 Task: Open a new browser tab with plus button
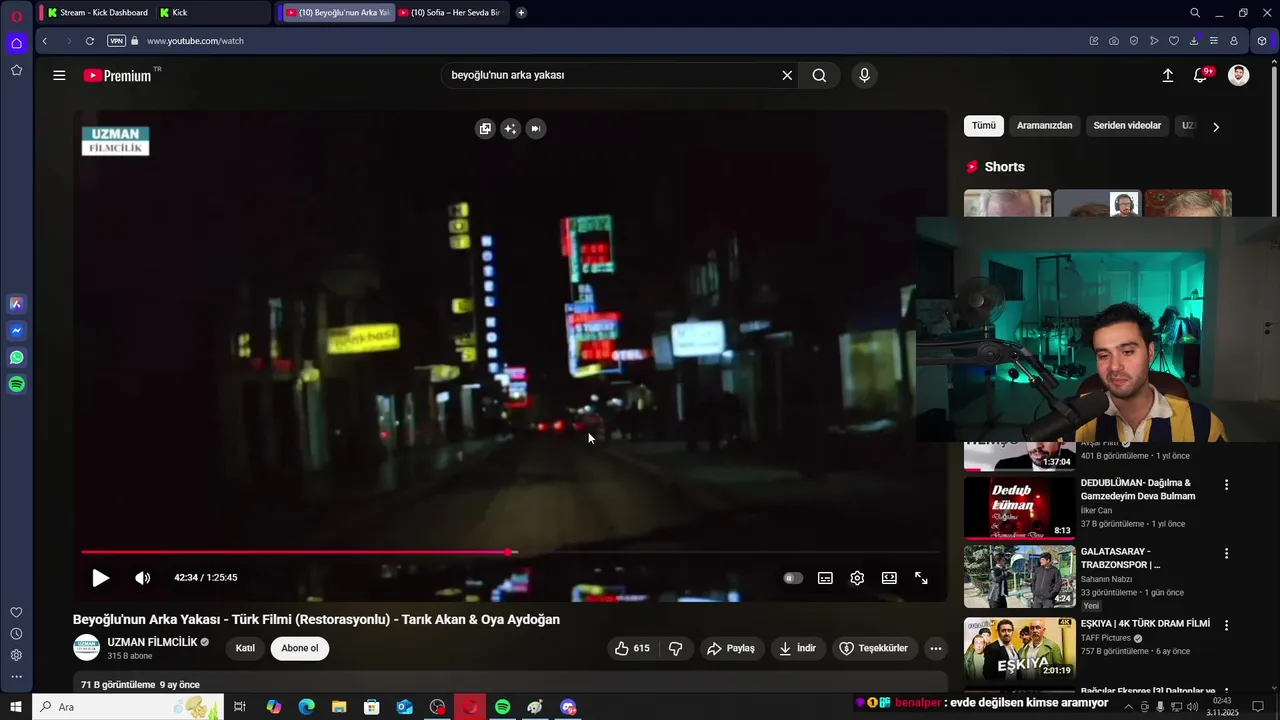(x=521, y=13)
